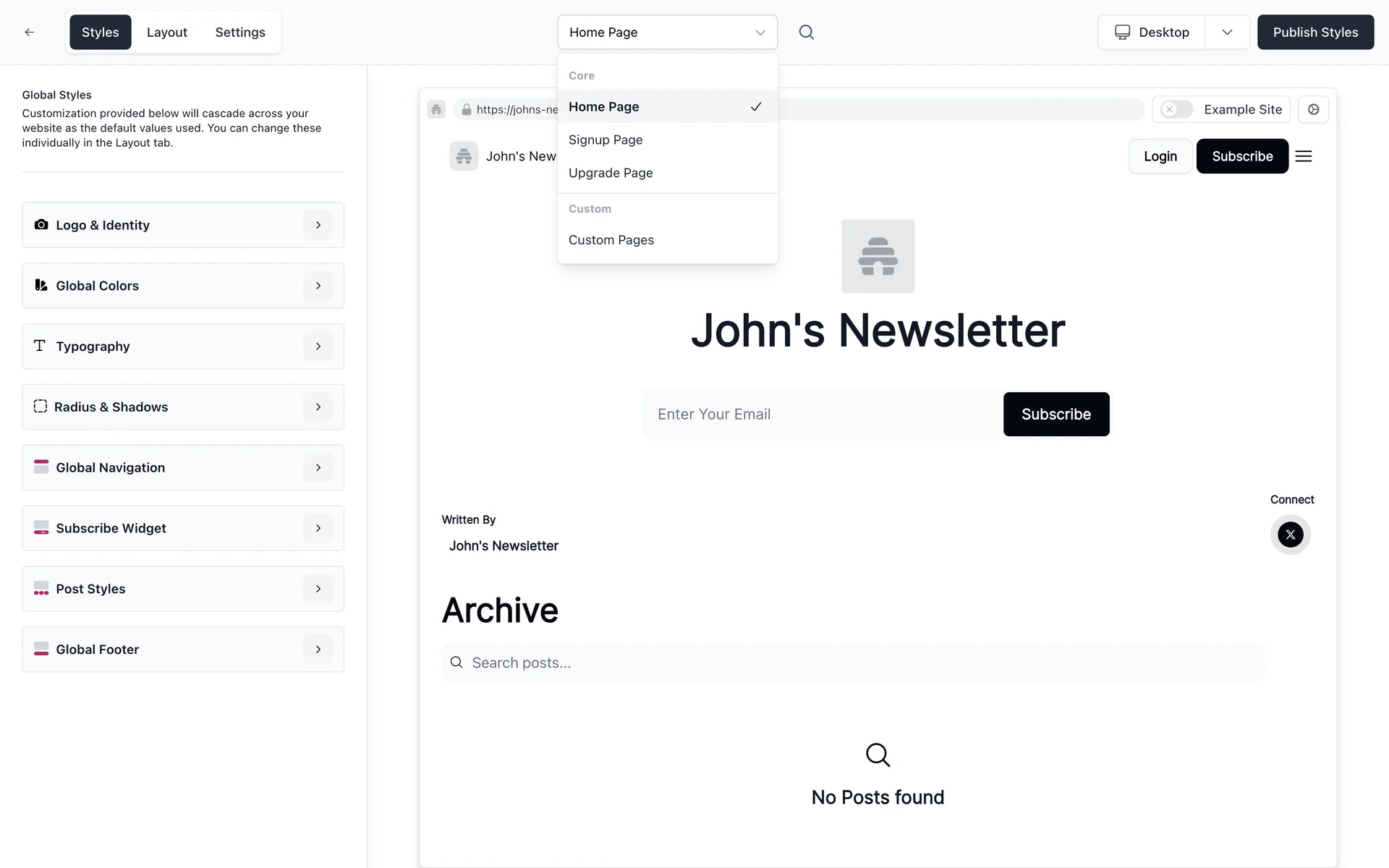The height and width of the screenshot is (868, 1389).
Task: Click the Publish Styles button
Action: (x=1314, y=32)
